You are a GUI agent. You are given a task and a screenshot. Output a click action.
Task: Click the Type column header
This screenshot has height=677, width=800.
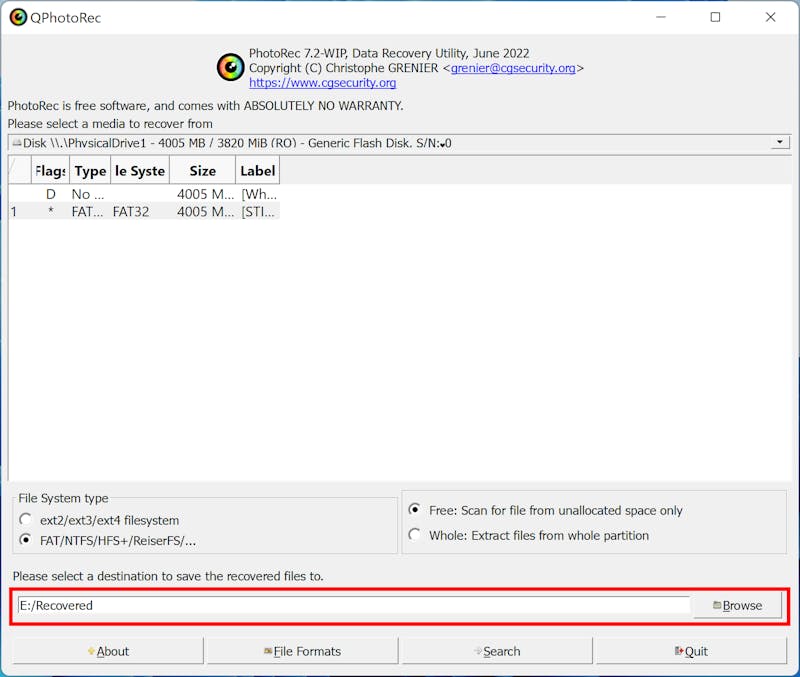(90, 171)
